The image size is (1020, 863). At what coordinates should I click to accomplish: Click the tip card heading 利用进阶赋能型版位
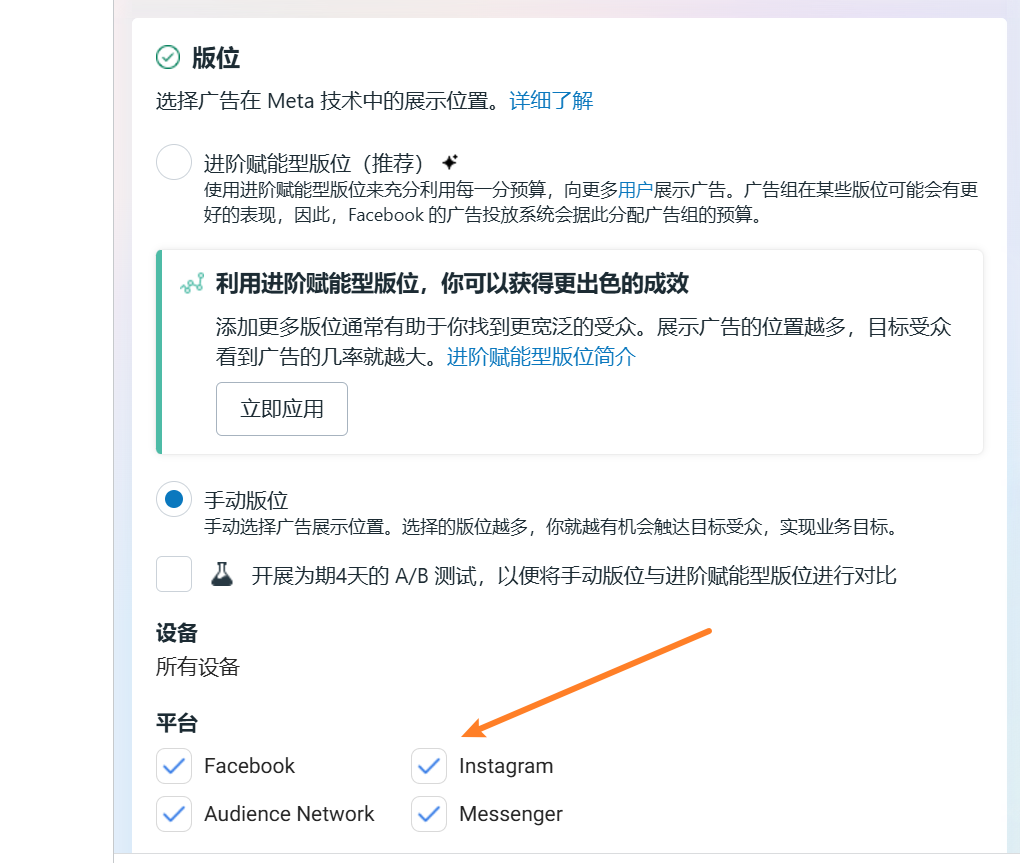(452, 284)
